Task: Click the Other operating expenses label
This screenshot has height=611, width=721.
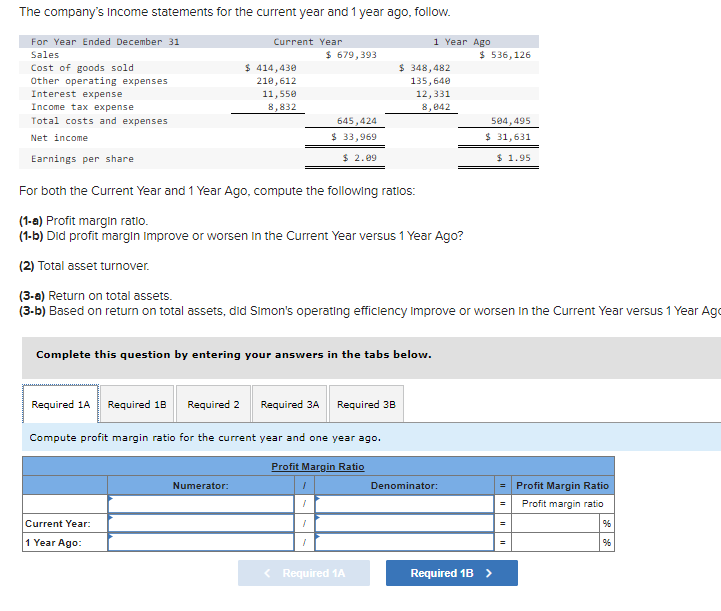Action: click(99, 81)
